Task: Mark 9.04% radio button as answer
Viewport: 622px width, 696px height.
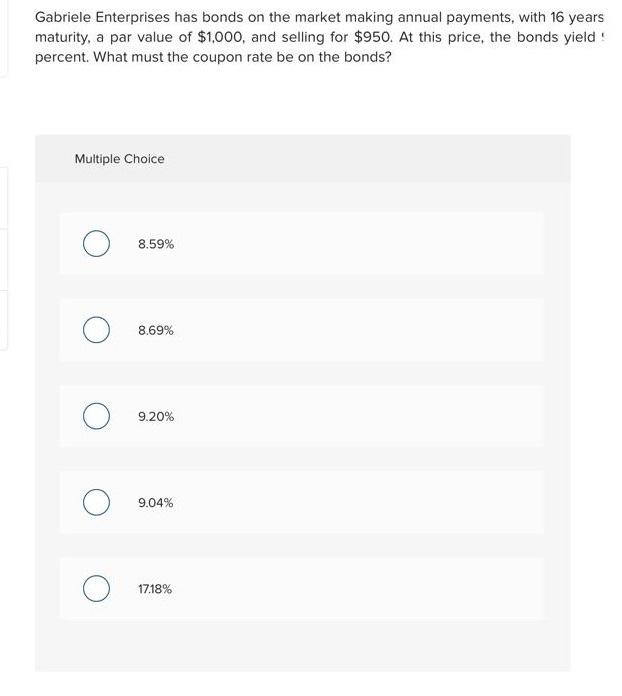Action: click(x=96, y=502)
